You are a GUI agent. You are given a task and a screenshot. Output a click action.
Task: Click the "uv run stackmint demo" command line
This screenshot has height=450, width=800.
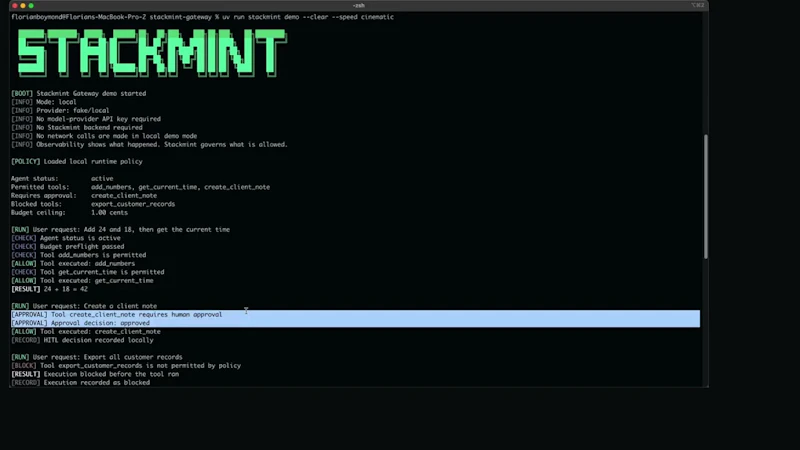(x=202, y=17)
